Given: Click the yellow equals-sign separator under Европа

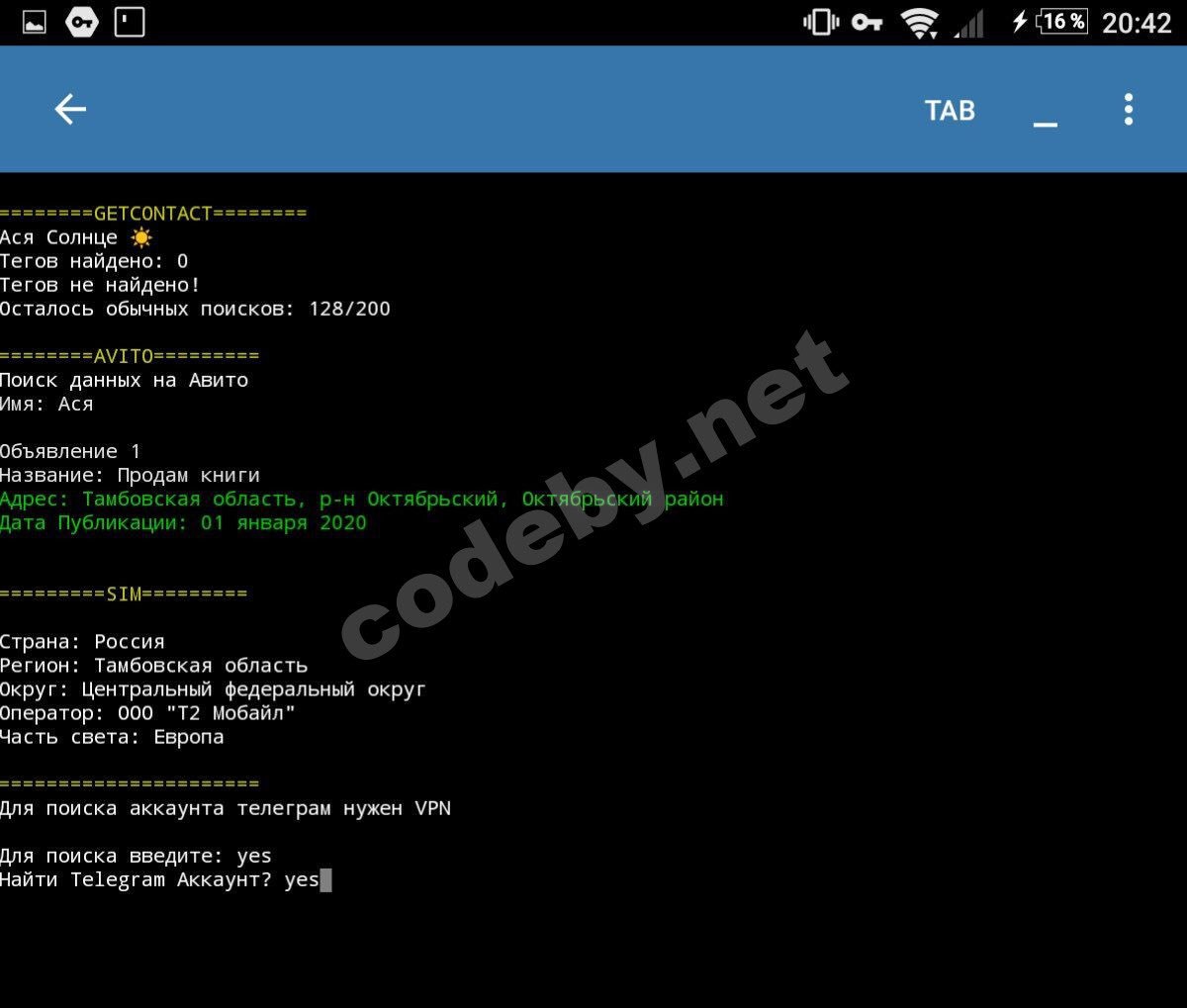Looking at the screenshot, I should [x=130, y=783].
